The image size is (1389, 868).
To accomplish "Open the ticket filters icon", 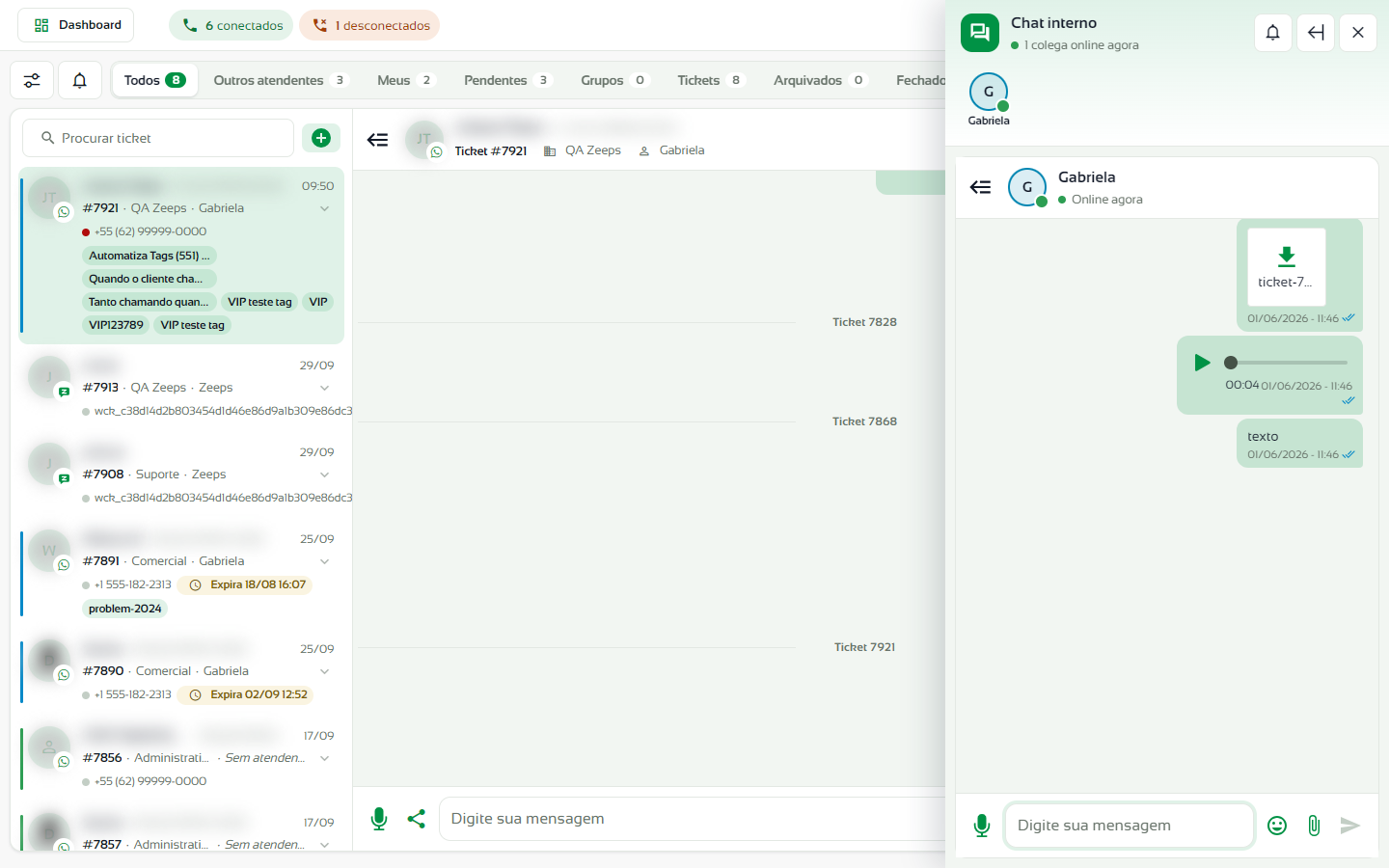I will coord(32,80).
